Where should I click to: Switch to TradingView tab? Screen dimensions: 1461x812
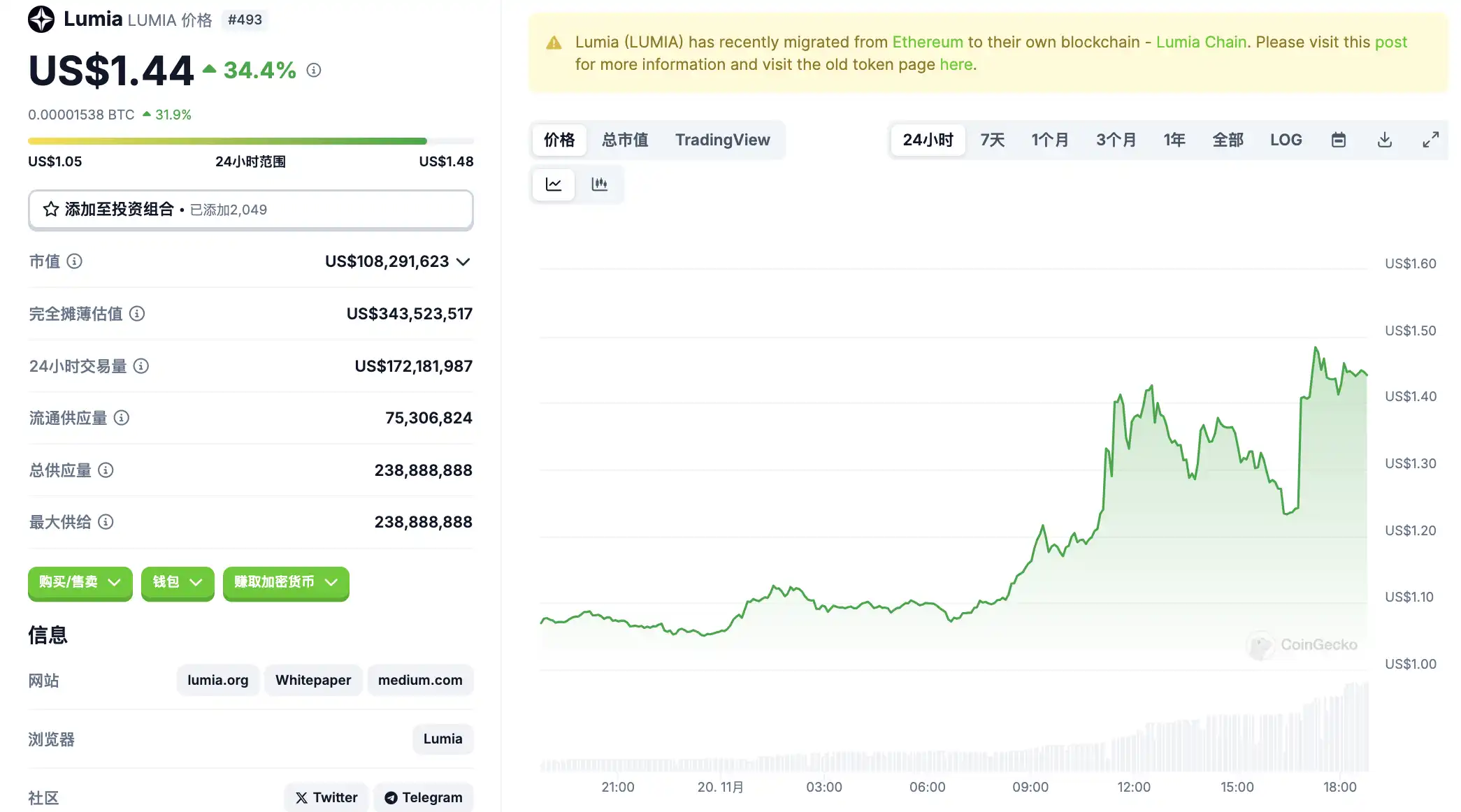722,140
